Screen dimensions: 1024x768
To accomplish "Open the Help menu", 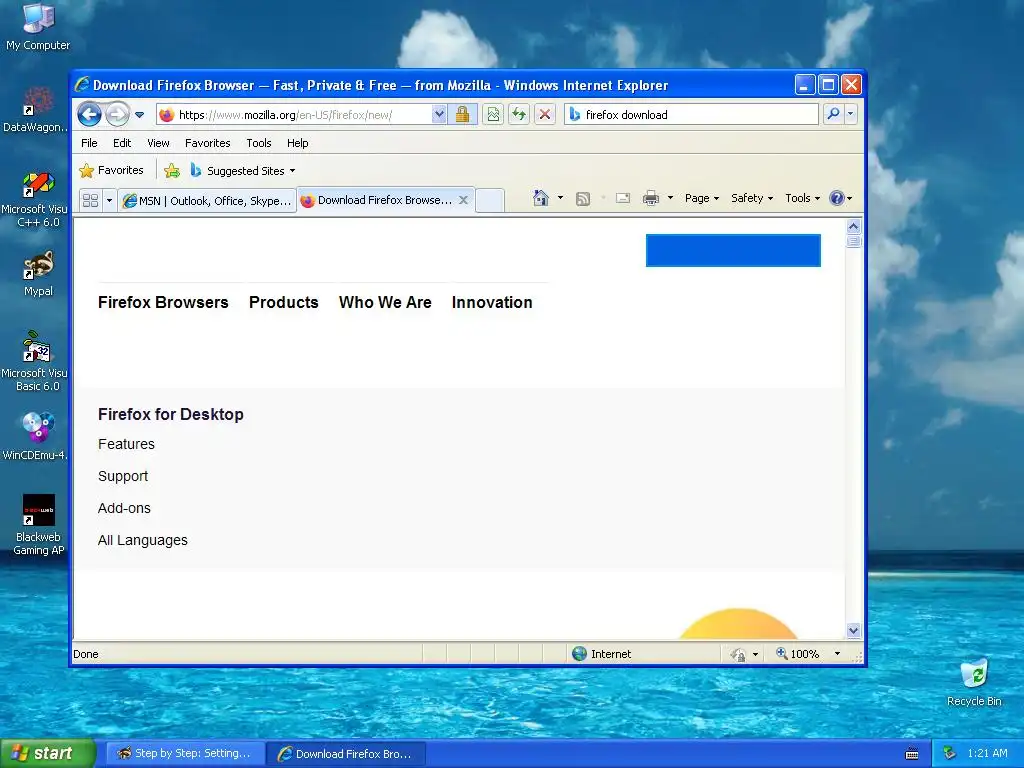I will click(297, 143).
